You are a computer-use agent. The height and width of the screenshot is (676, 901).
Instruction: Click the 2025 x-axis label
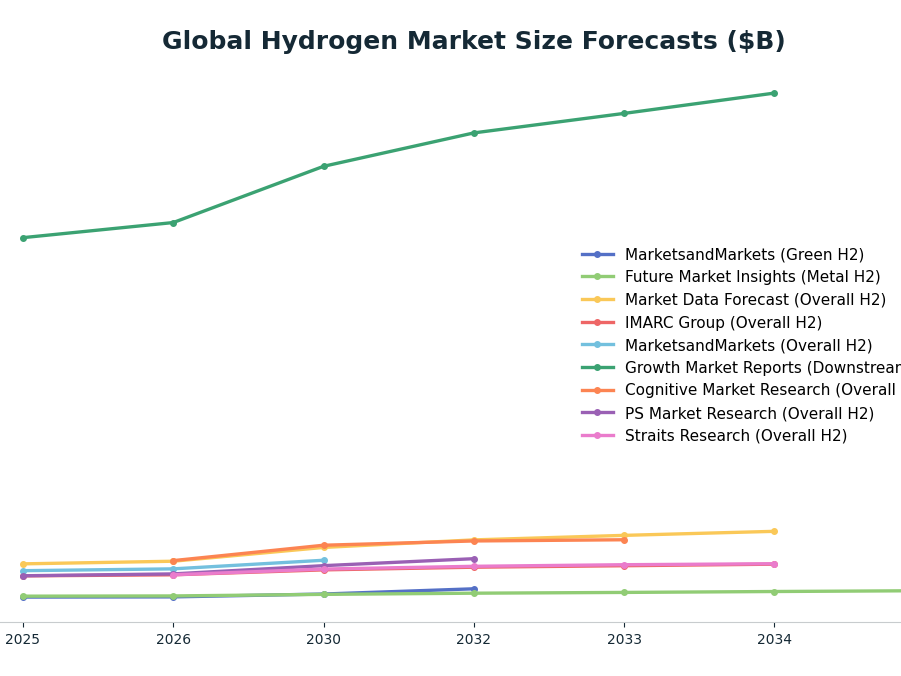(x=22, y=640)
